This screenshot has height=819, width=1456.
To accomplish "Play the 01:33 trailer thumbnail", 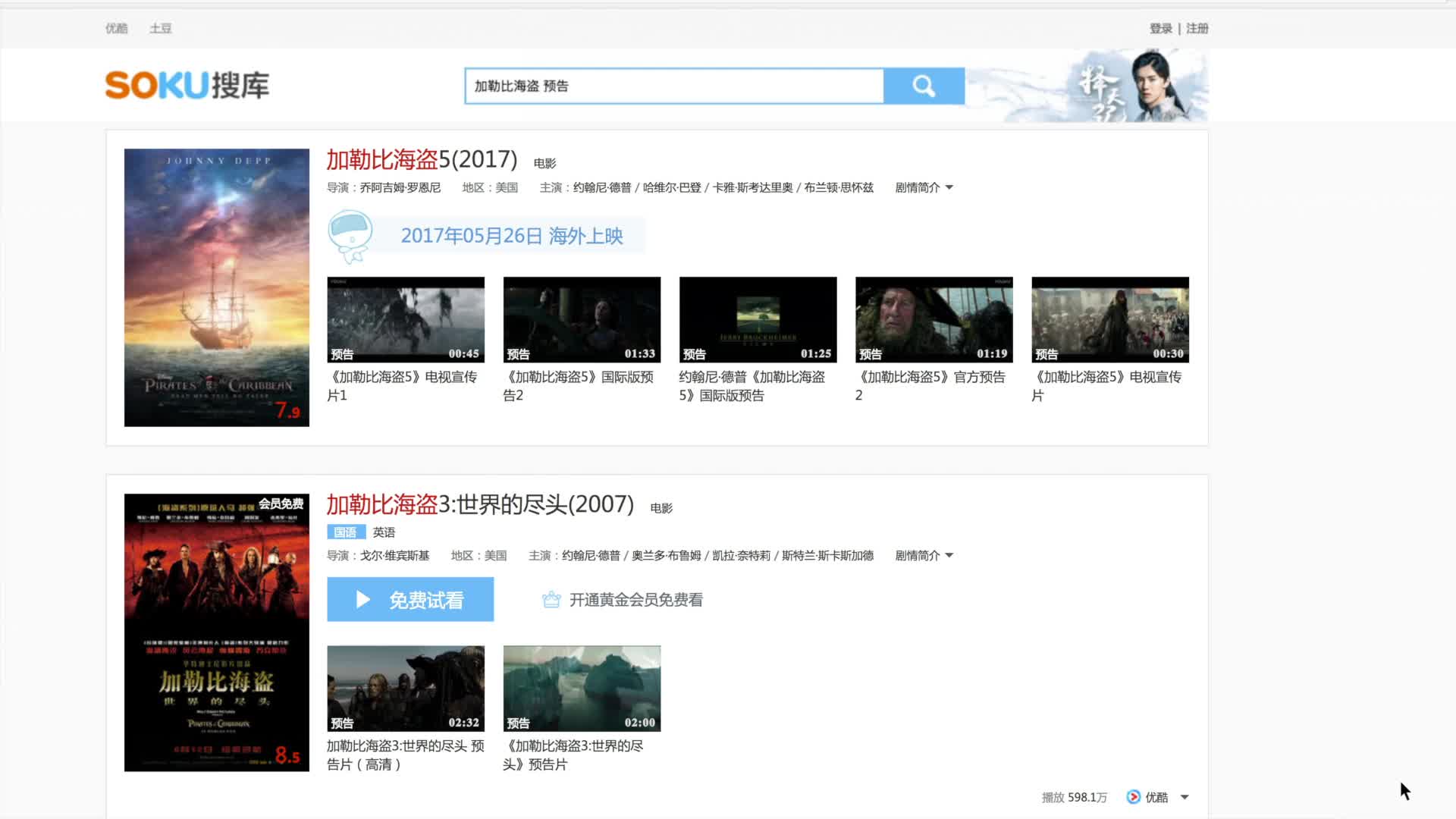I will (582, 319).
